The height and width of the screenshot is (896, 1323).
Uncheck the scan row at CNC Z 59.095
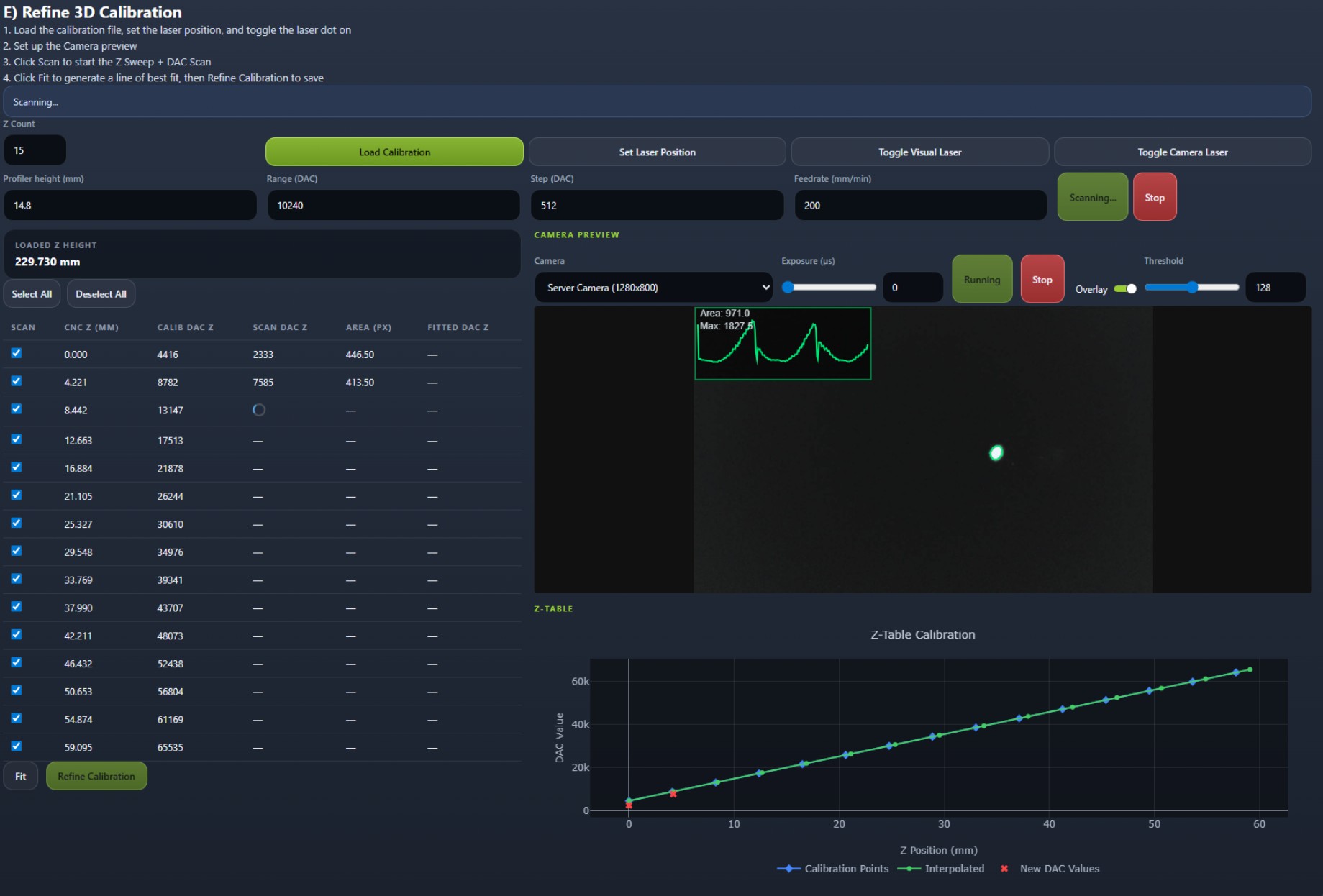point(16,746)
